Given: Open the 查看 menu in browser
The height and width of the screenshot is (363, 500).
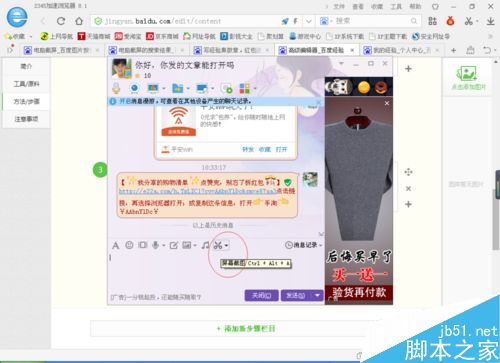Looking at the screenshot, I should [x=358, y=6].
